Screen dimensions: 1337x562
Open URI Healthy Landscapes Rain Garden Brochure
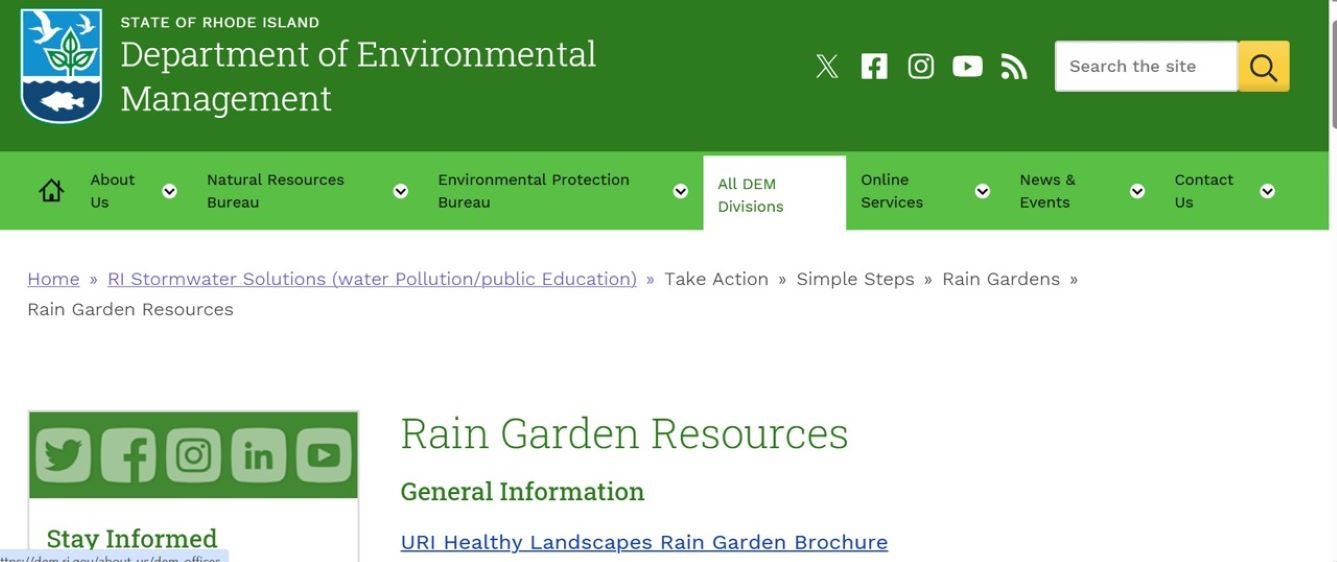pyautogui.click(x=643, y=542)
